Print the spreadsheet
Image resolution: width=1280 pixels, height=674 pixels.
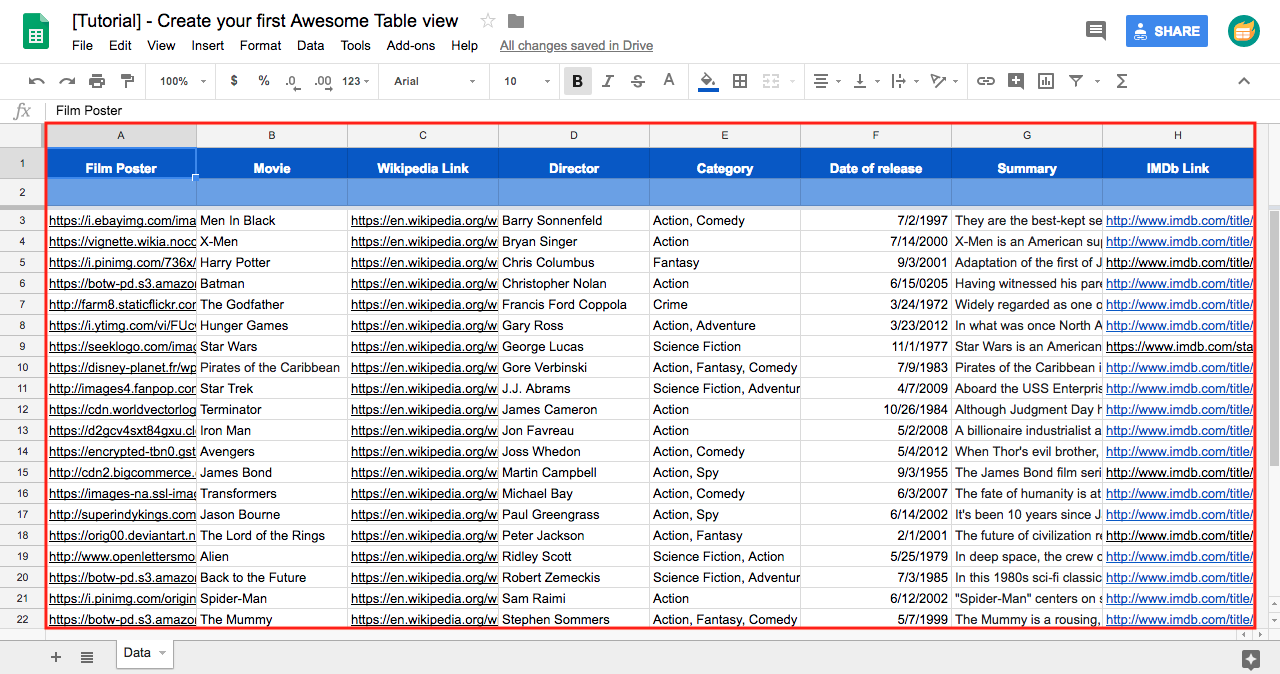(x=97, y=81)
